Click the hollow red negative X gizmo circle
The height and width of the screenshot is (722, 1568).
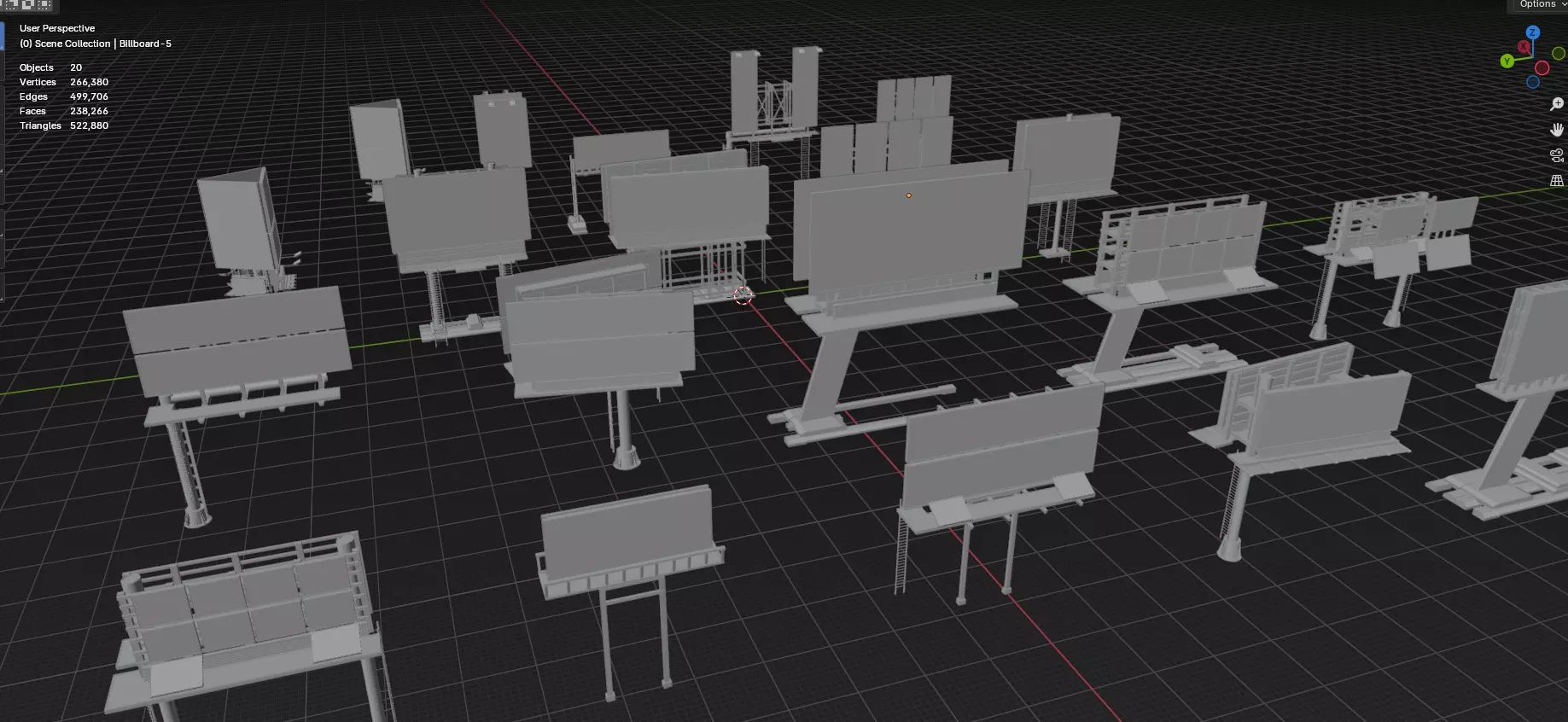point(1542,68)
